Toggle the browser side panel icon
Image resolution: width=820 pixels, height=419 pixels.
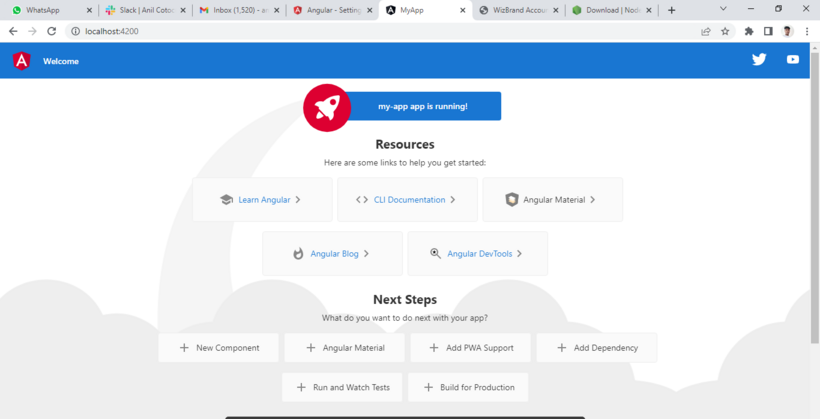pos(768,31)
